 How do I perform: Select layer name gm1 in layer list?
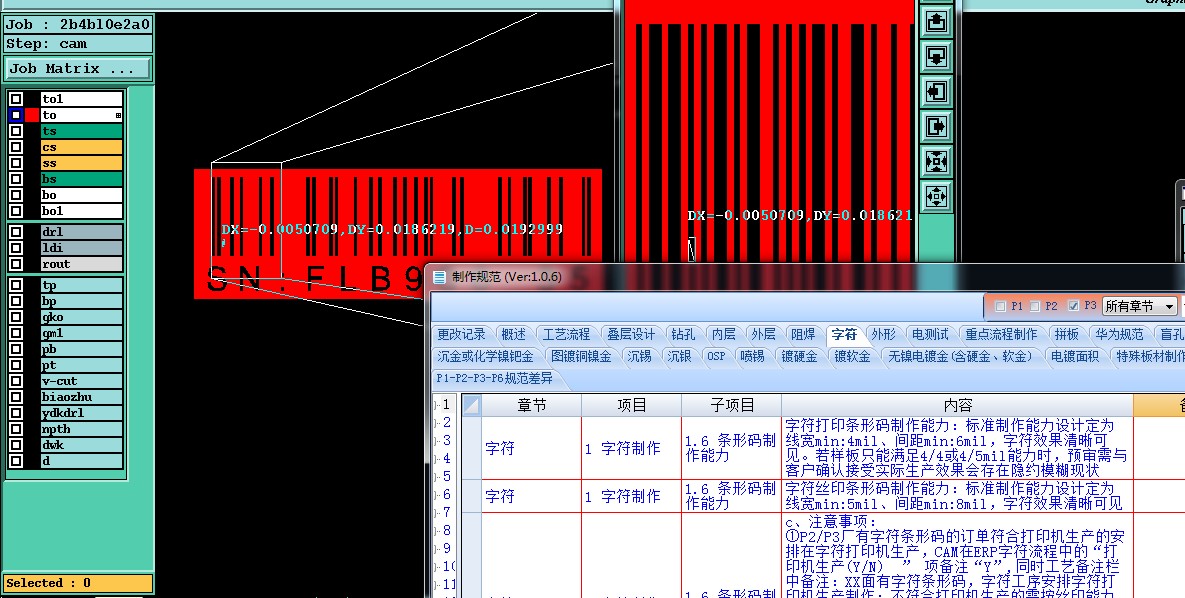(x=82, y=333)
